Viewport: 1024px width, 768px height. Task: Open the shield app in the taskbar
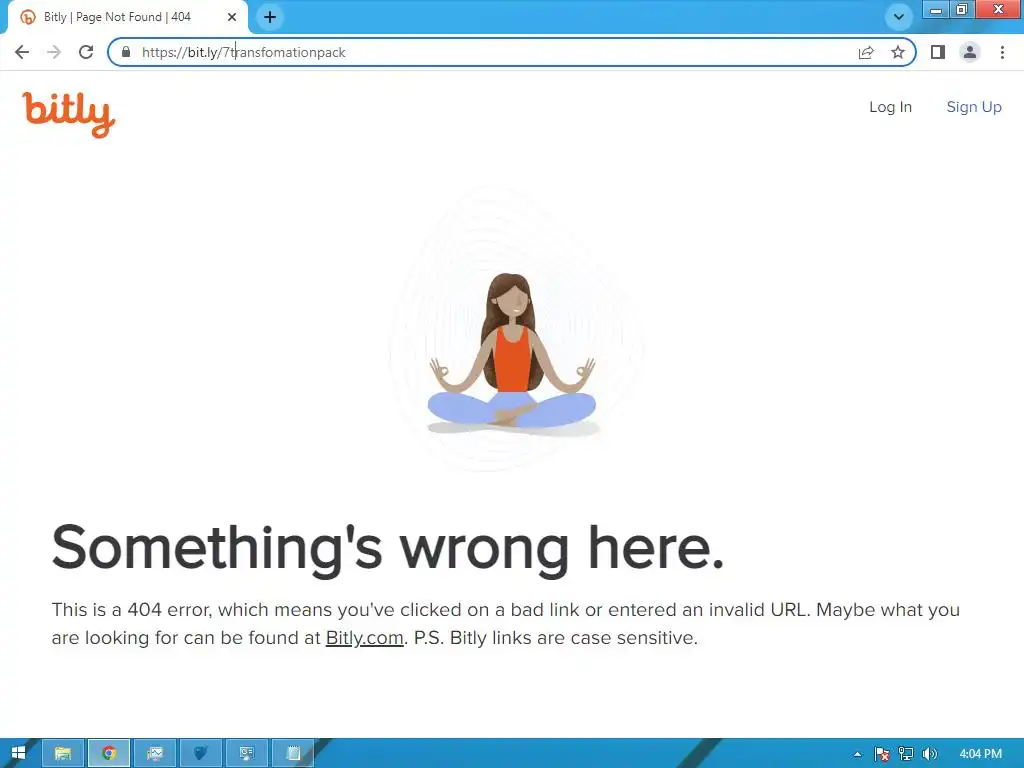pyautogui.click(x=200, y=754)
